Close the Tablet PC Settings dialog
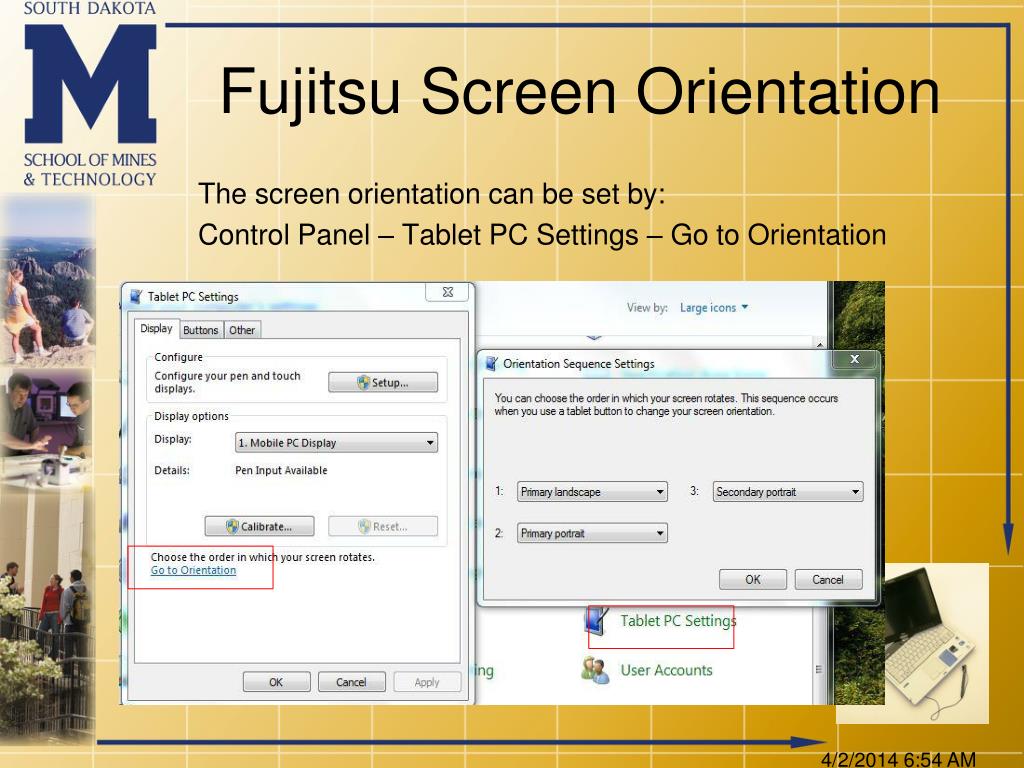1024x768 pixels. 447,292
